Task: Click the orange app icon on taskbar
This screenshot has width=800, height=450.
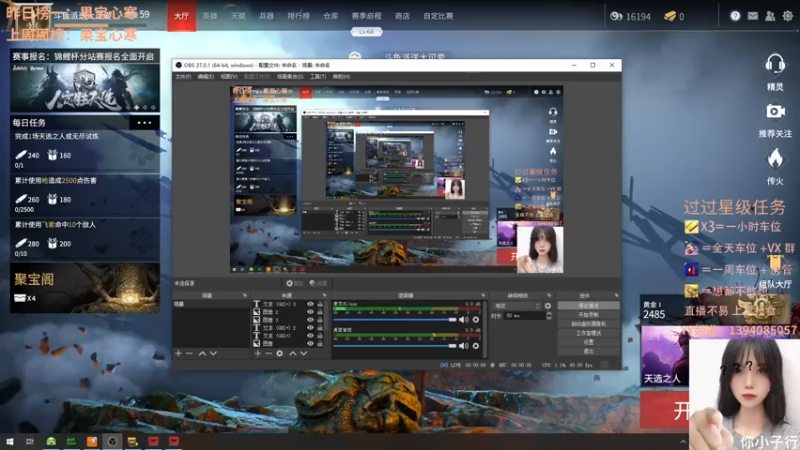Action: [x=92, y=441]
